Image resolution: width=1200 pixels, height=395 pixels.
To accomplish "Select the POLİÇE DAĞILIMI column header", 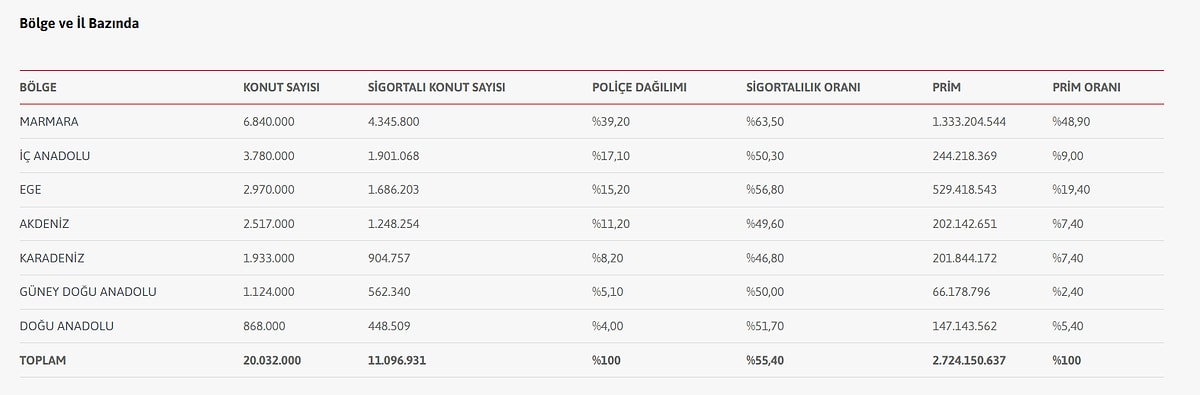I will pyautogui.click(x=639, y=88).
